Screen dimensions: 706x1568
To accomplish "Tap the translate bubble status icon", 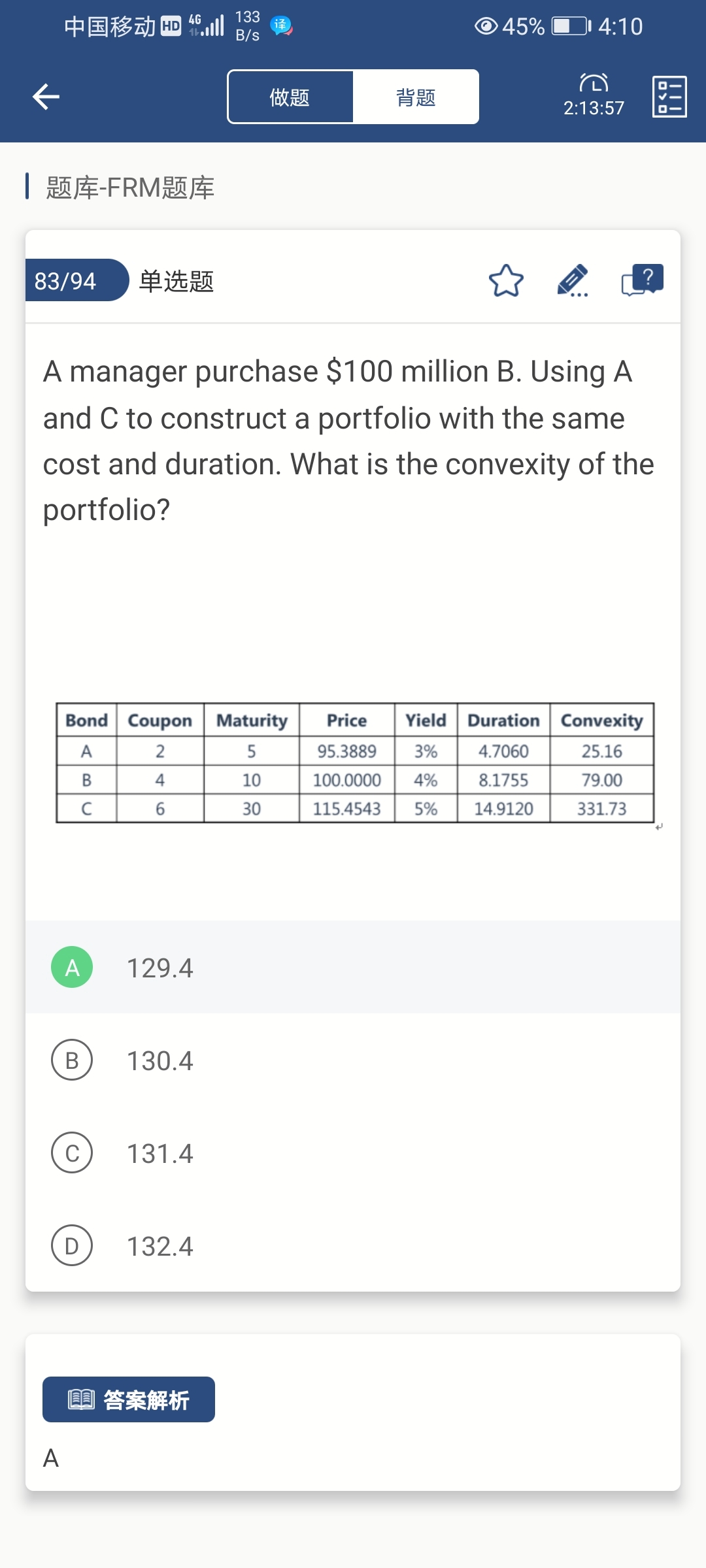I will tap(281, 26).
